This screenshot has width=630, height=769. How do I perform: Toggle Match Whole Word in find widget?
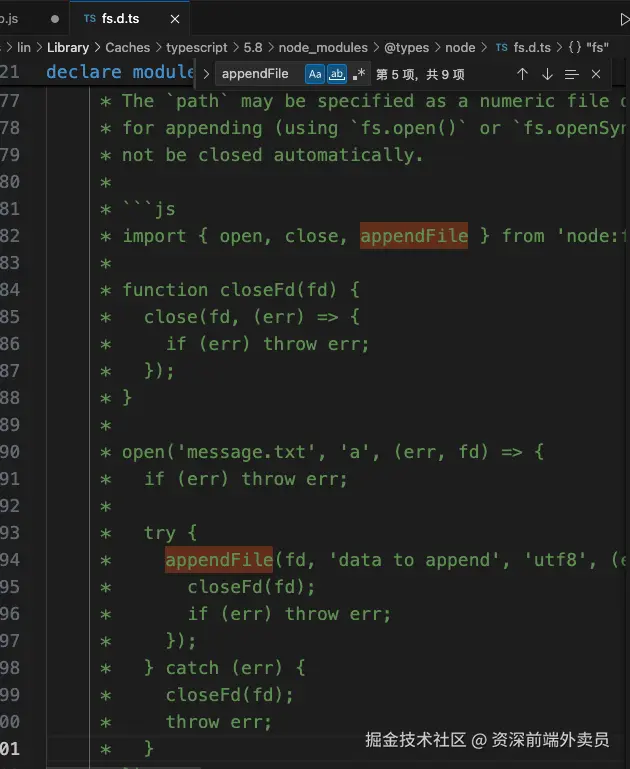tap(337, 74)
